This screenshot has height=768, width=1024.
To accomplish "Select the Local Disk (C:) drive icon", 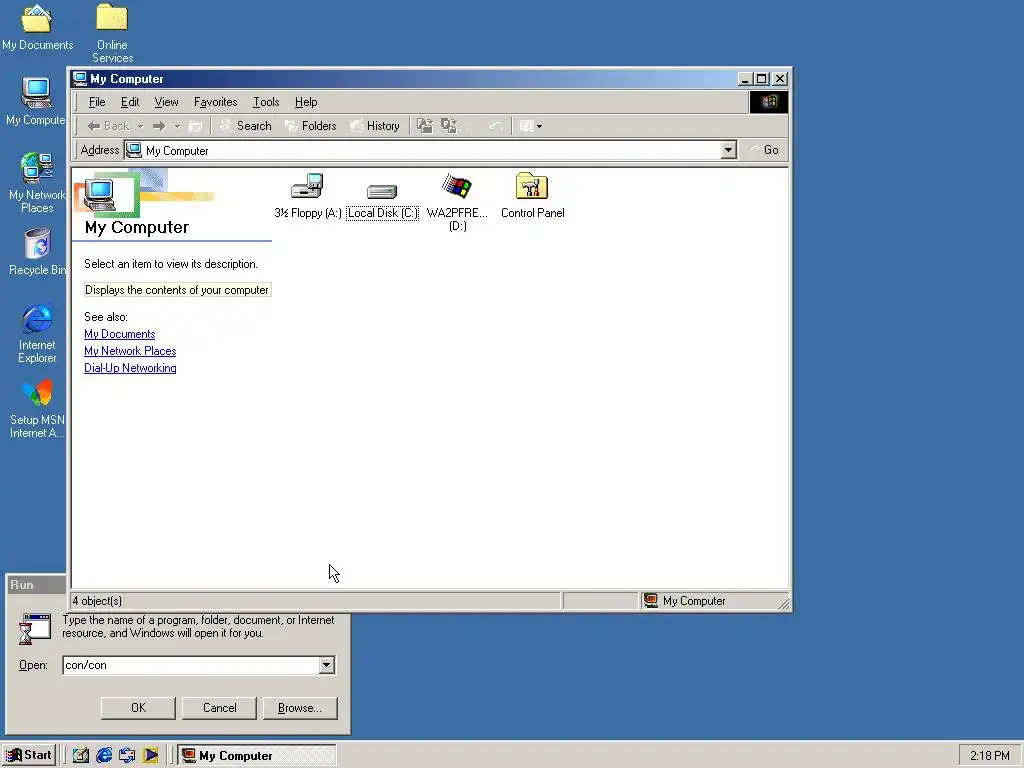I will [x=382, y=191].
